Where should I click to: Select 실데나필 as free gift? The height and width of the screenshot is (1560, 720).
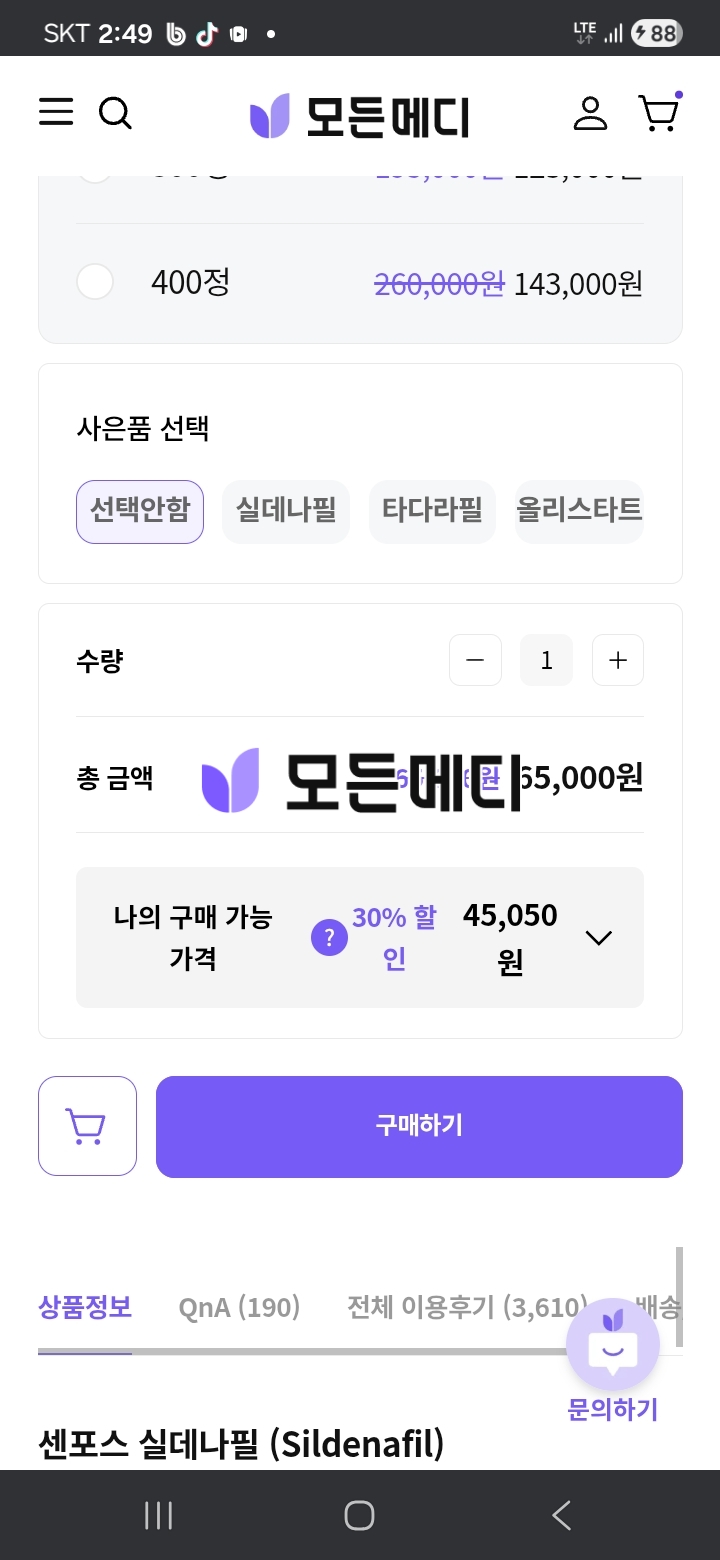point(286,511)
